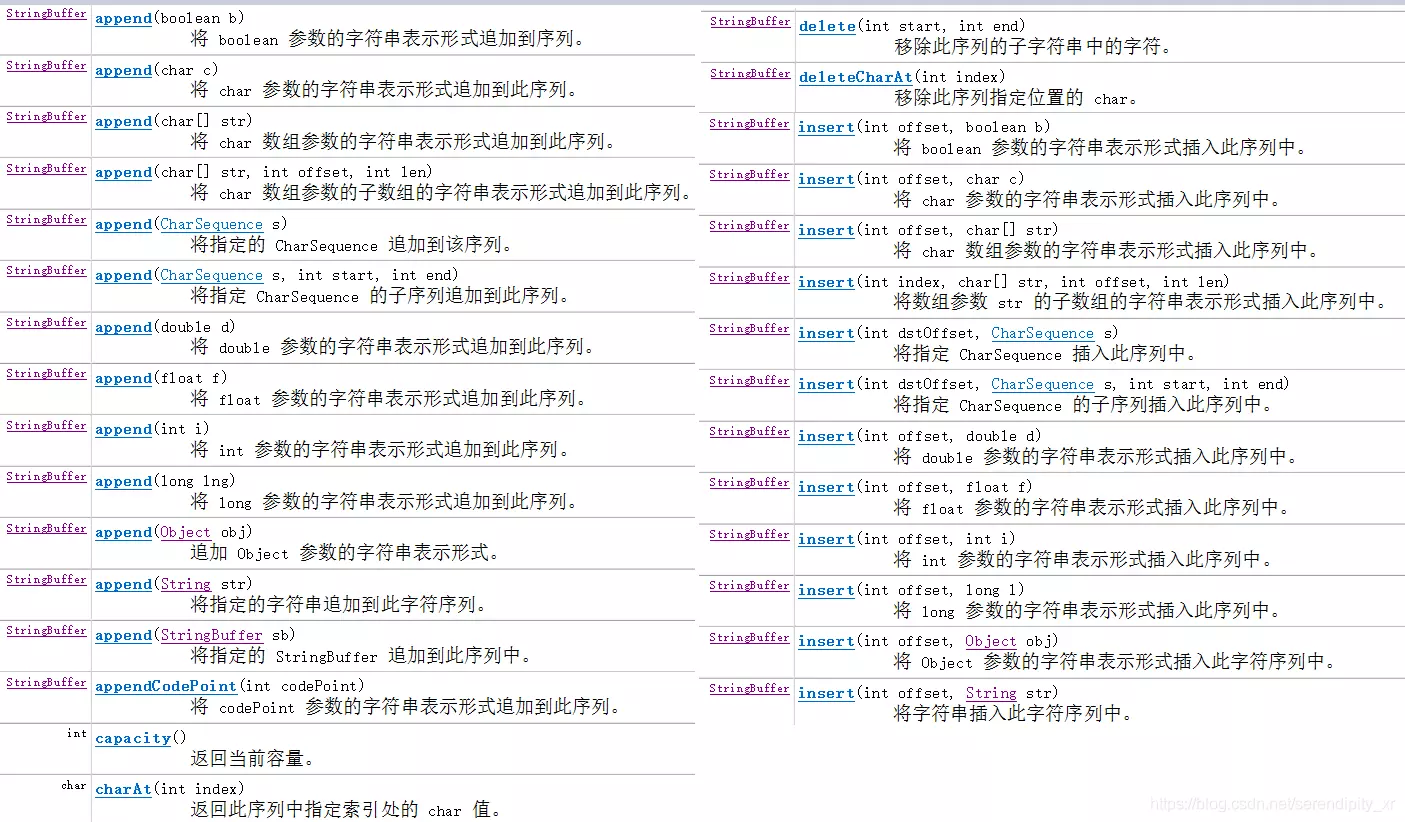Click the charAt method link
Image resolution: width=1405 pixels, height=822 pixels.
pos(123,789)
